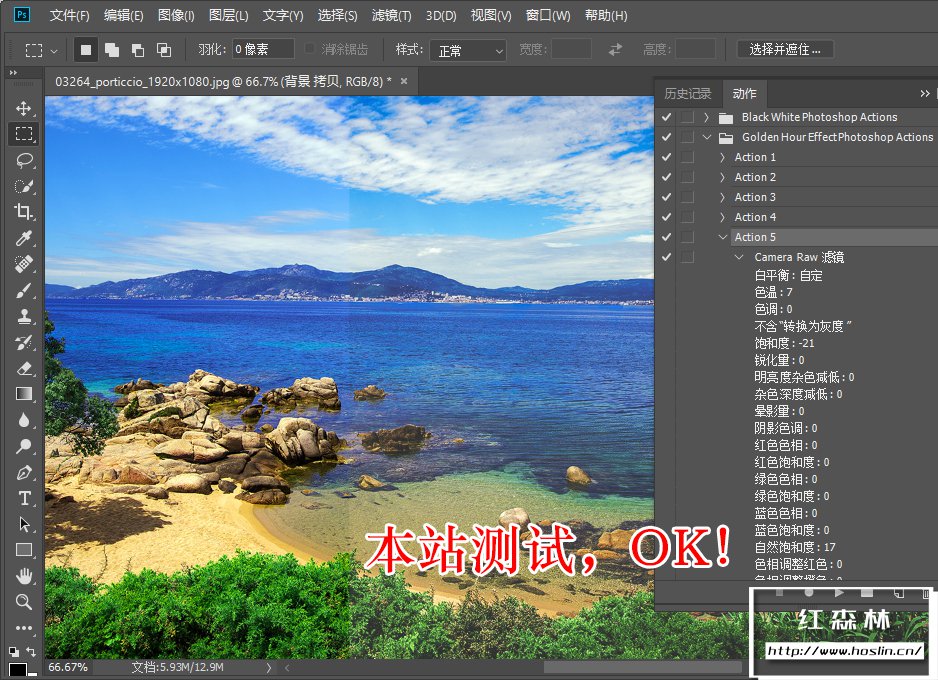The height and width of the screenshot is (680, 938).
Task: Toggle checkmark for Action 1
Action: (666, 157)
